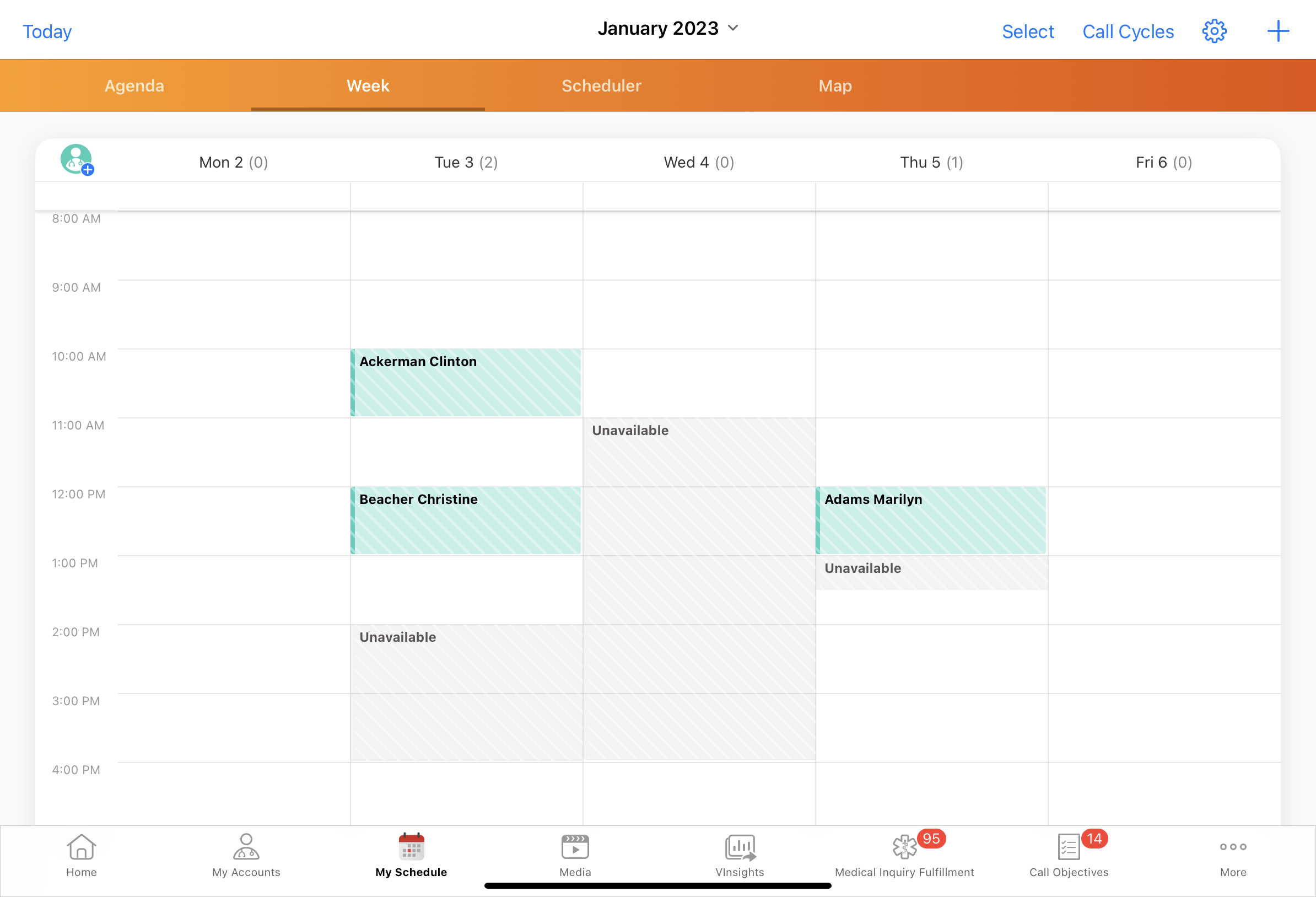Switch to the Agenda tab
Screen dimensions: 1316x897
click(x=134, y=85)
